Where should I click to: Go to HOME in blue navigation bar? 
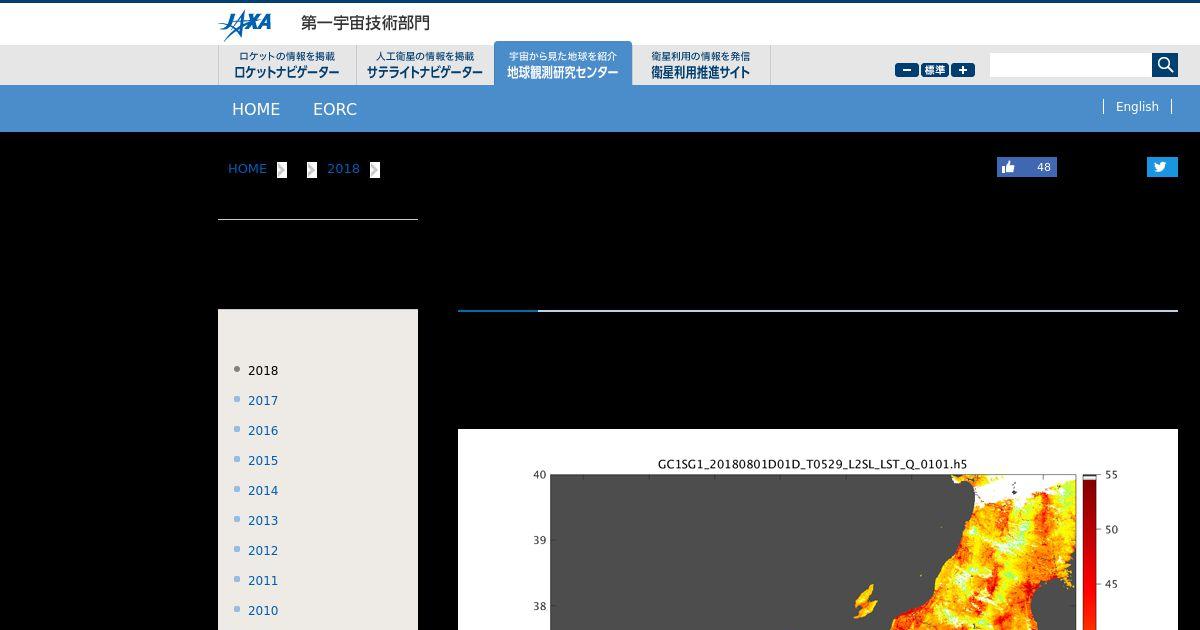click(x=256, y=109)
